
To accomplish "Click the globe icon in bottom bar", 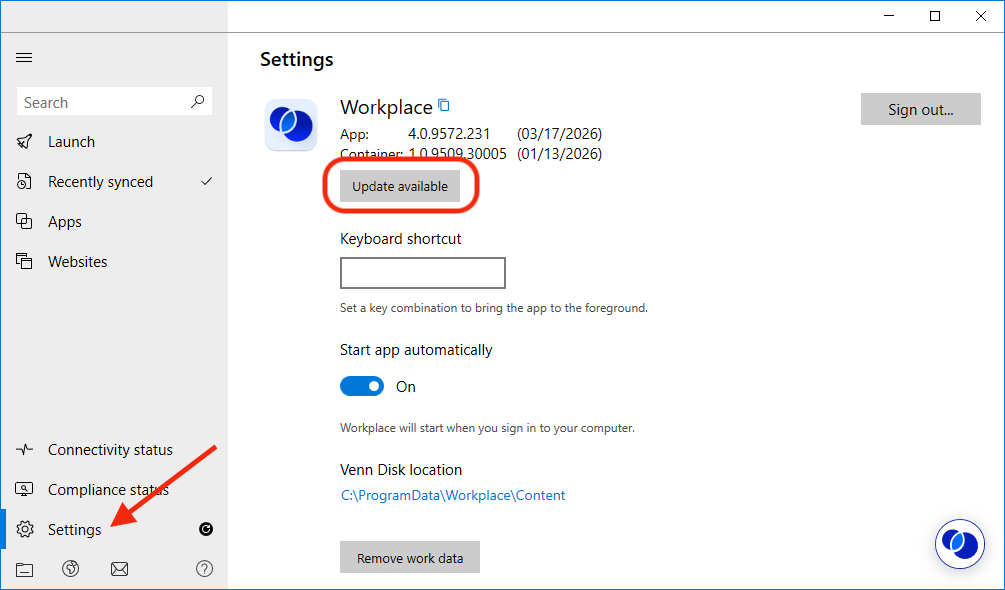I will [x=70, y=568].
